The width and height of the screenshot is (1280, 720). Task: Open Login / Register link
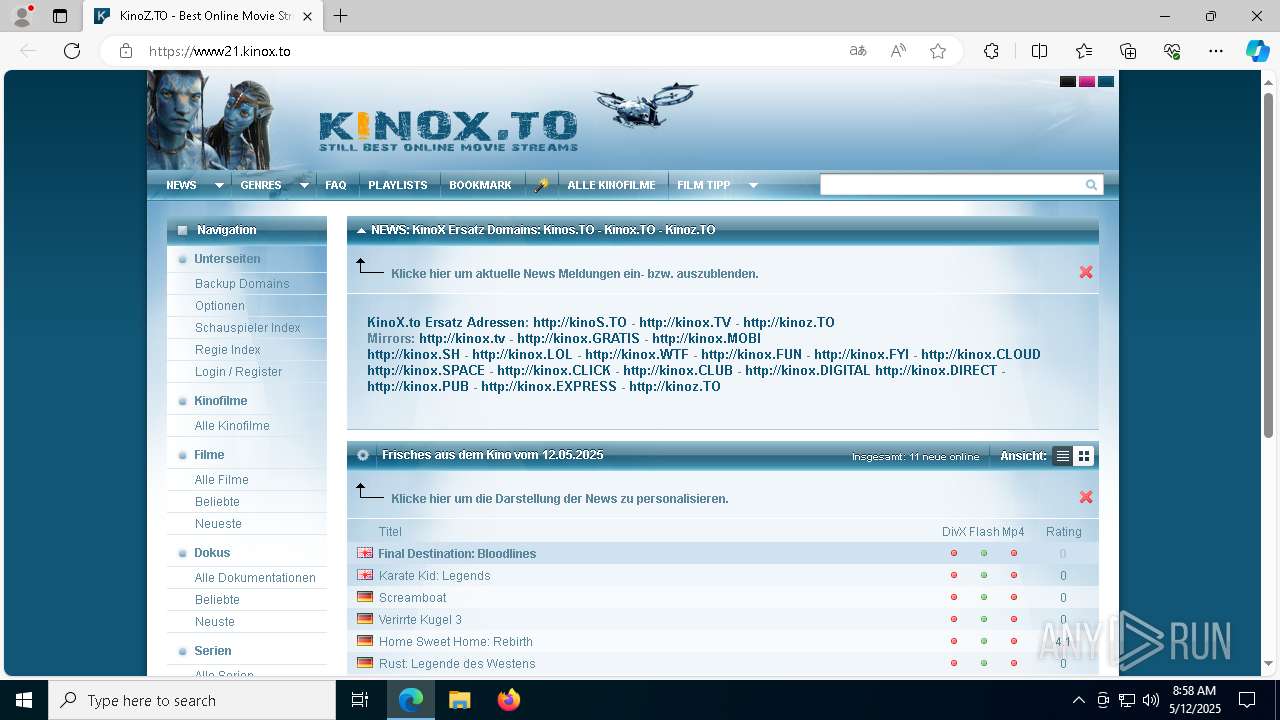(x=238, y=372)
